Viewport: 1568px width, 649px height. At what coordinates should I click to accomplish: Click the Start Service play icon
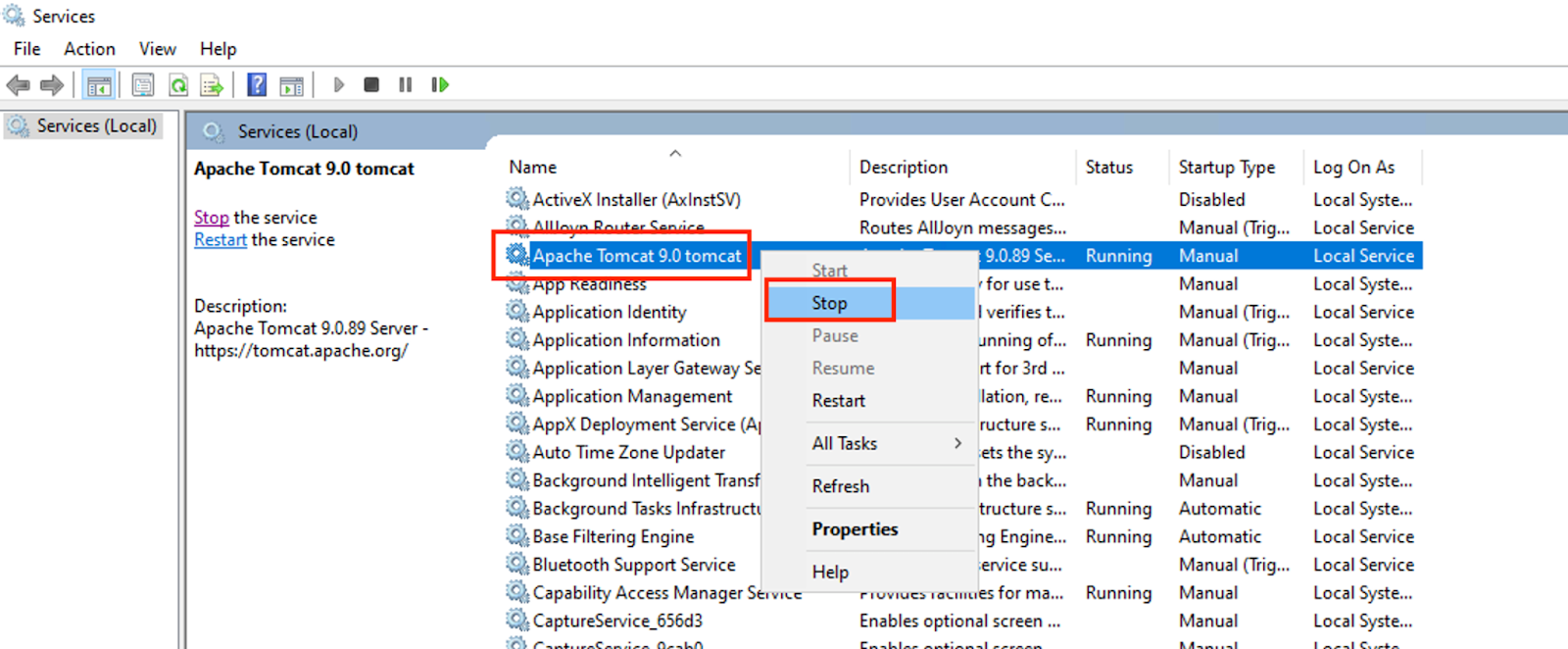coord(339,85)
